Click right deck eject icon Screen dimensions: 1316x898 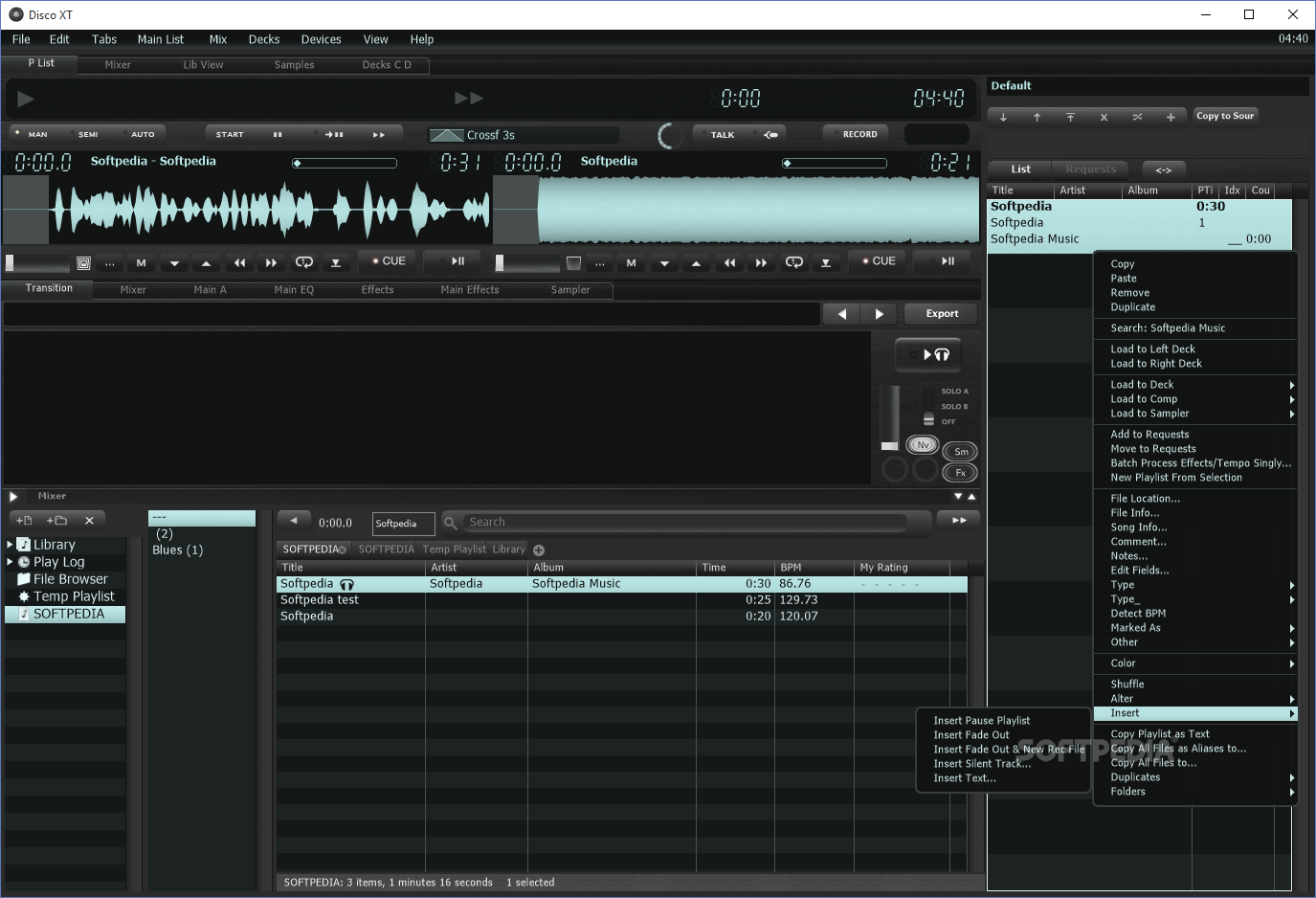point(826,262)
